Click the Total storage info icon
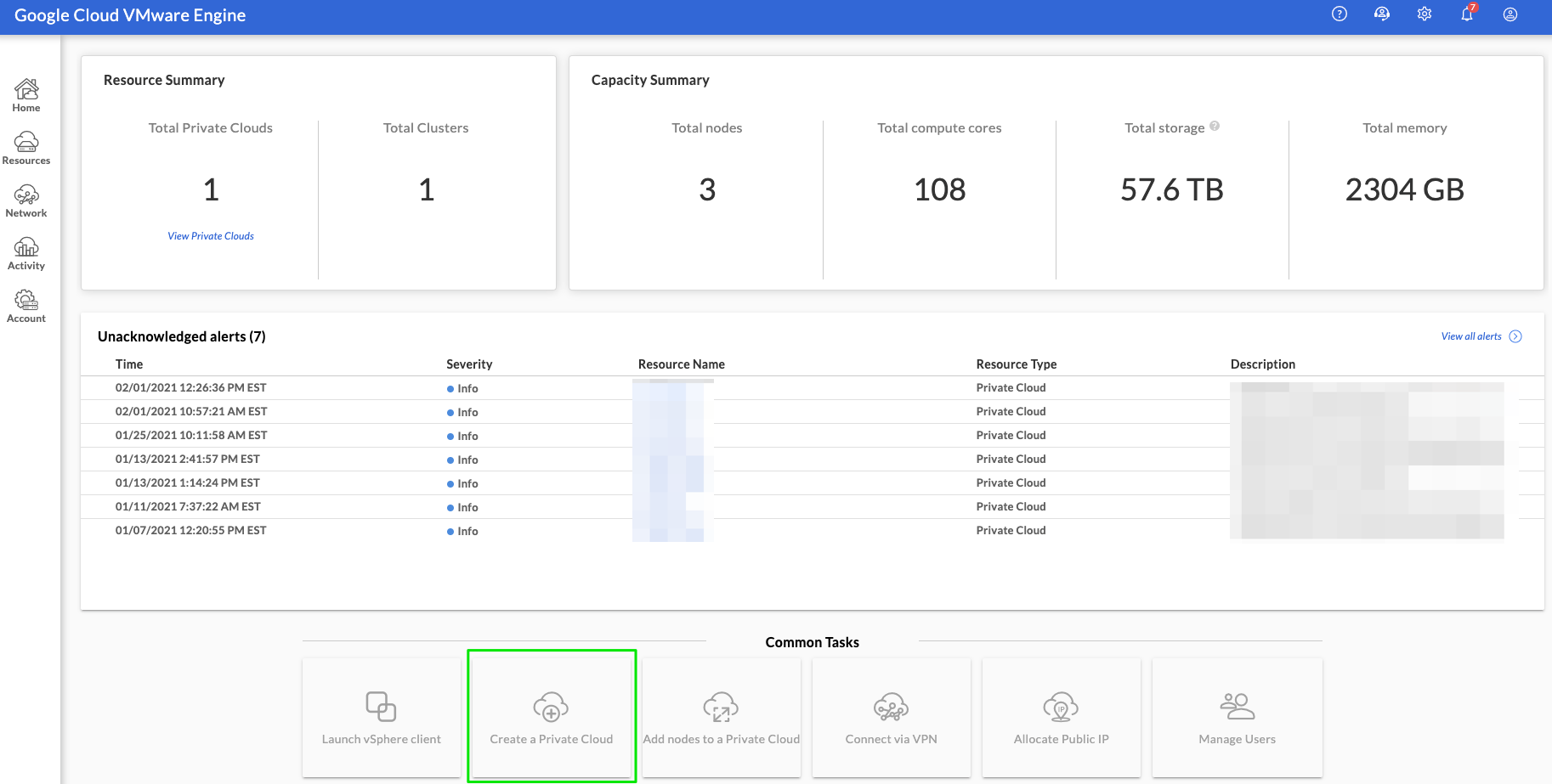1552x784 pixels. tap(1215, 126)
